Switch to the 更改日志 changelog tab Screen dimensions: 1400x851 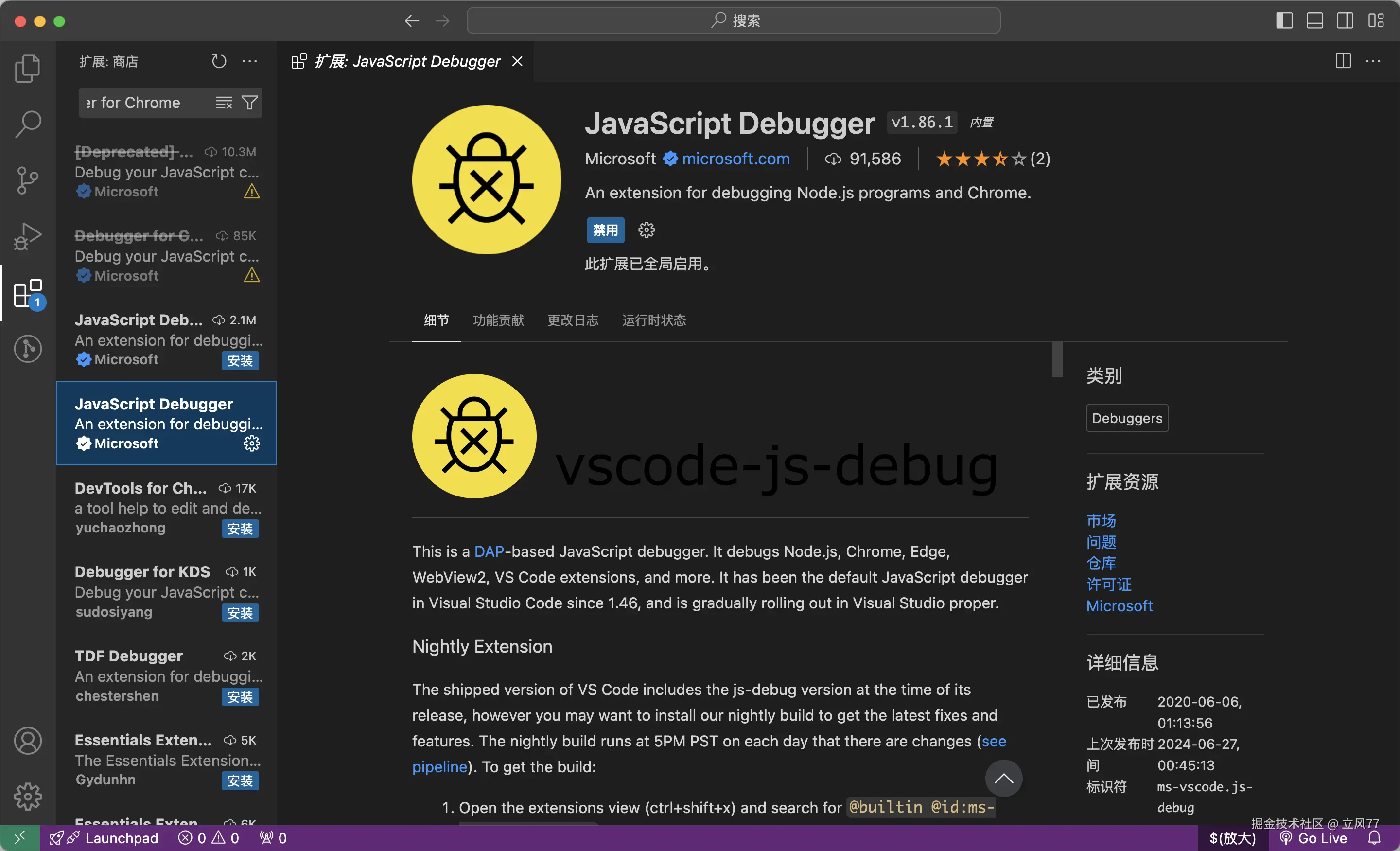pyautogui.click(x=573, y=320)
